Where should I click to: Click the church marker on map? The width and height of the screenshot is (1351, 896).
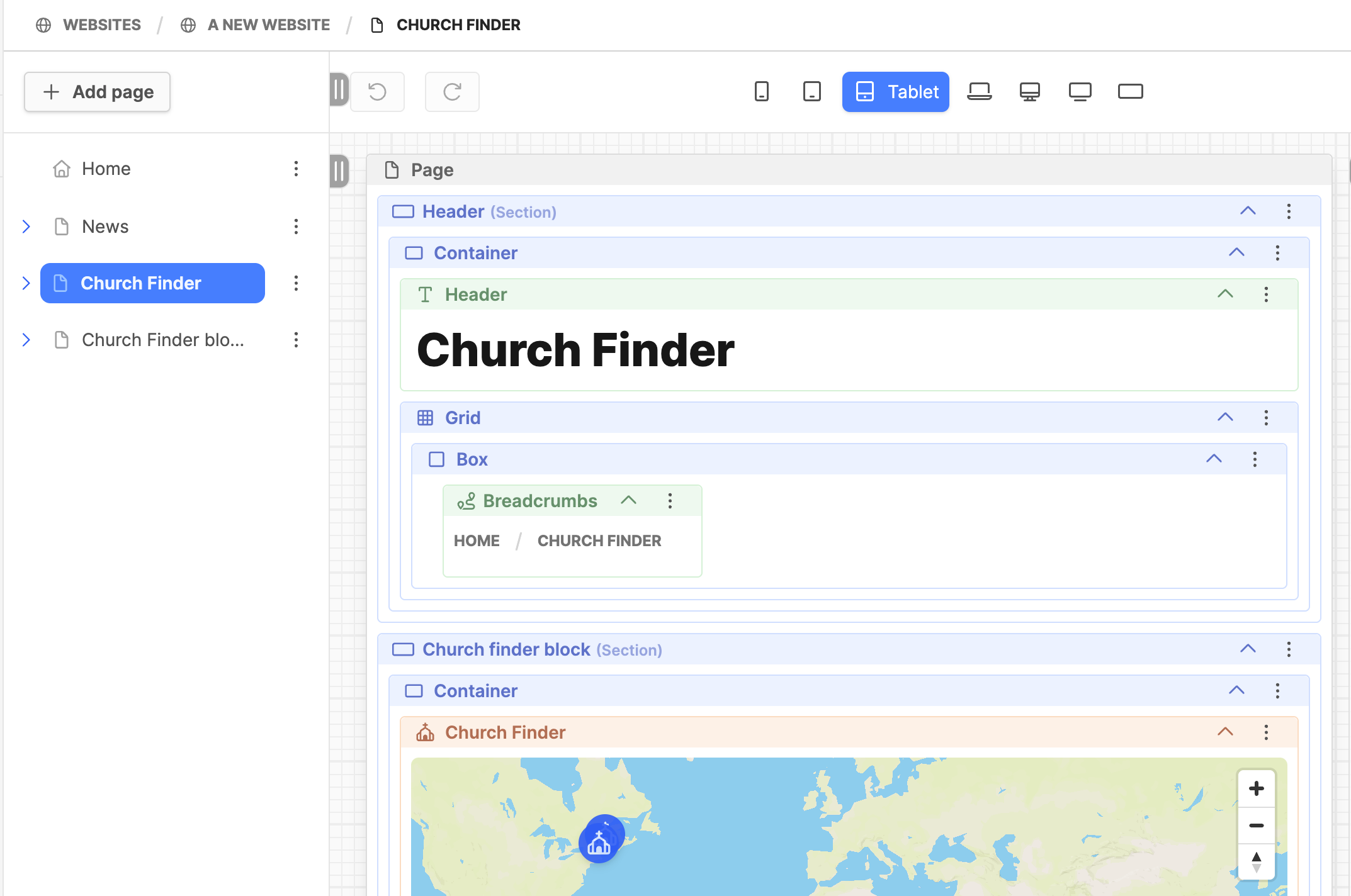599,843
